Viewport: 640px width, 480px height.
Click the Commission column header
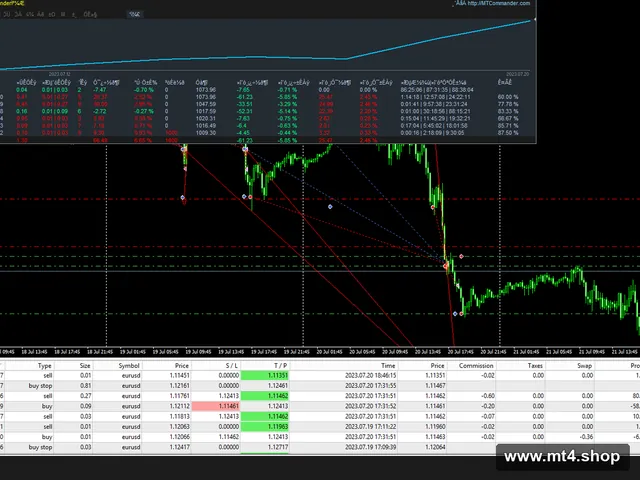pos(476,366)
